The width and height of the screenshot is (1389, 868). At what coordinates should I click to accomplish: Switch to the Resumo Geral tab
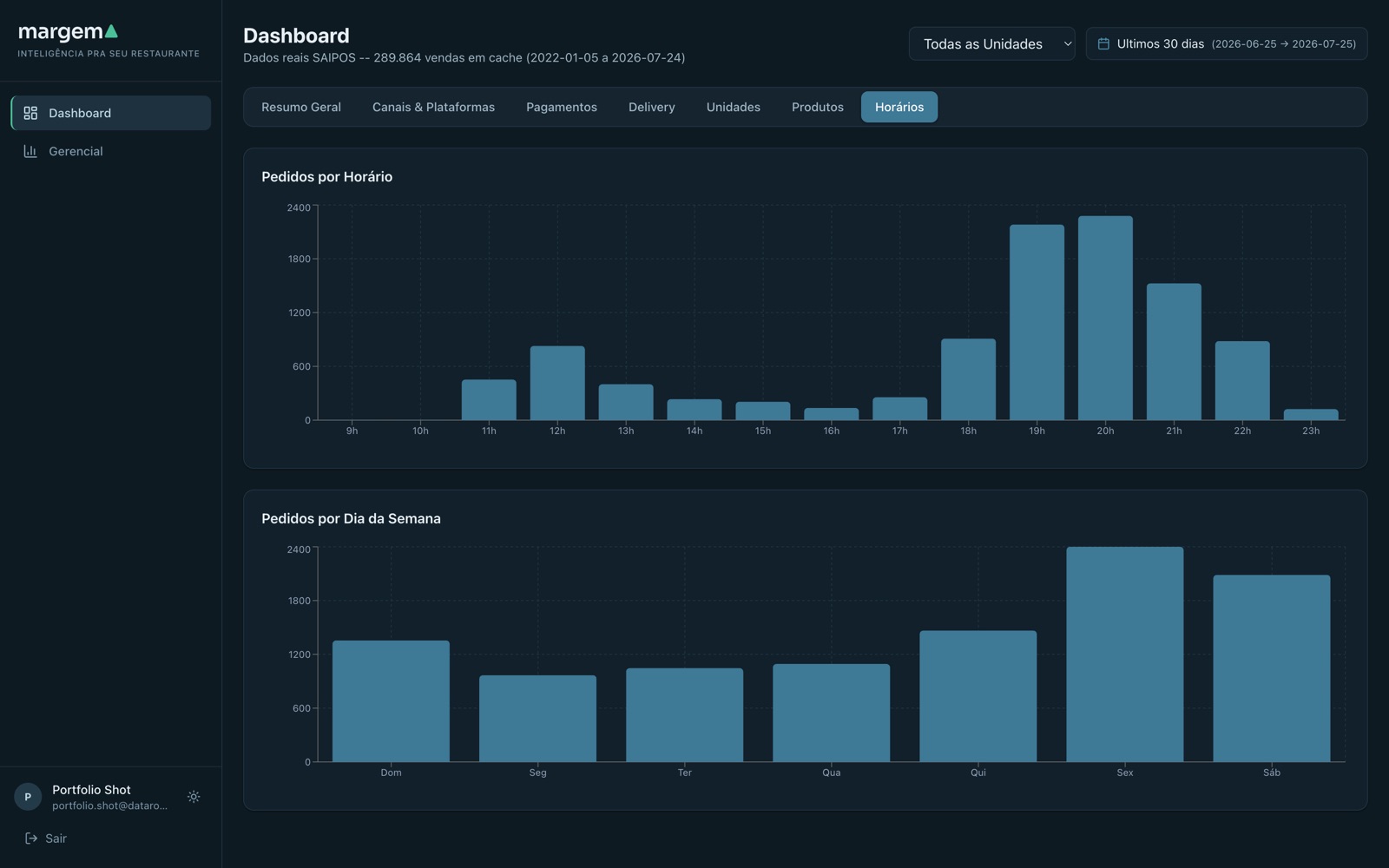point(301,107)
